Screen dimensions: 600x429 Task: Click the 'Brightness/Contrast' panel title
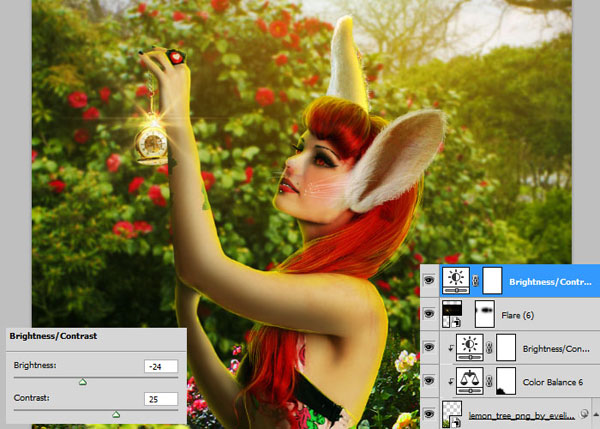point(53,336)
